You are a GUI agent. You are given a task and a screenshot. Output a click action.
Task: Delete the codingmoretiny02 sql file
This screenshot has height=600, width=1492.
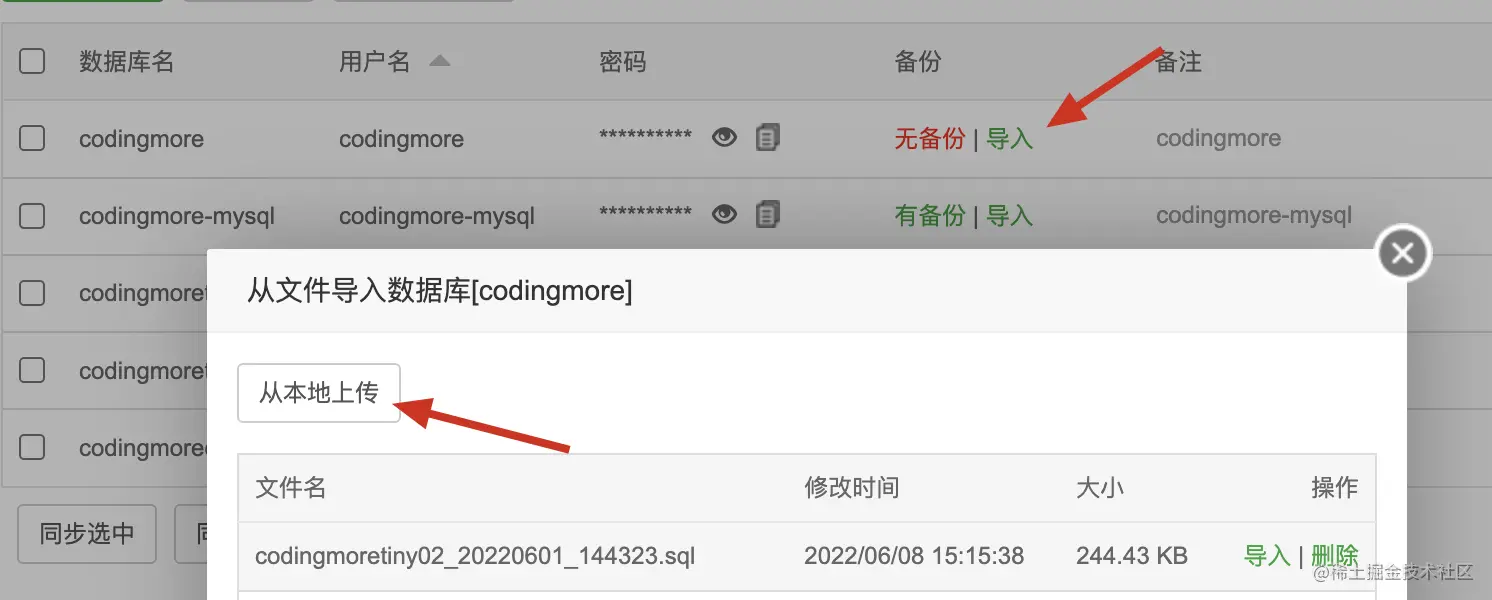1335,556
